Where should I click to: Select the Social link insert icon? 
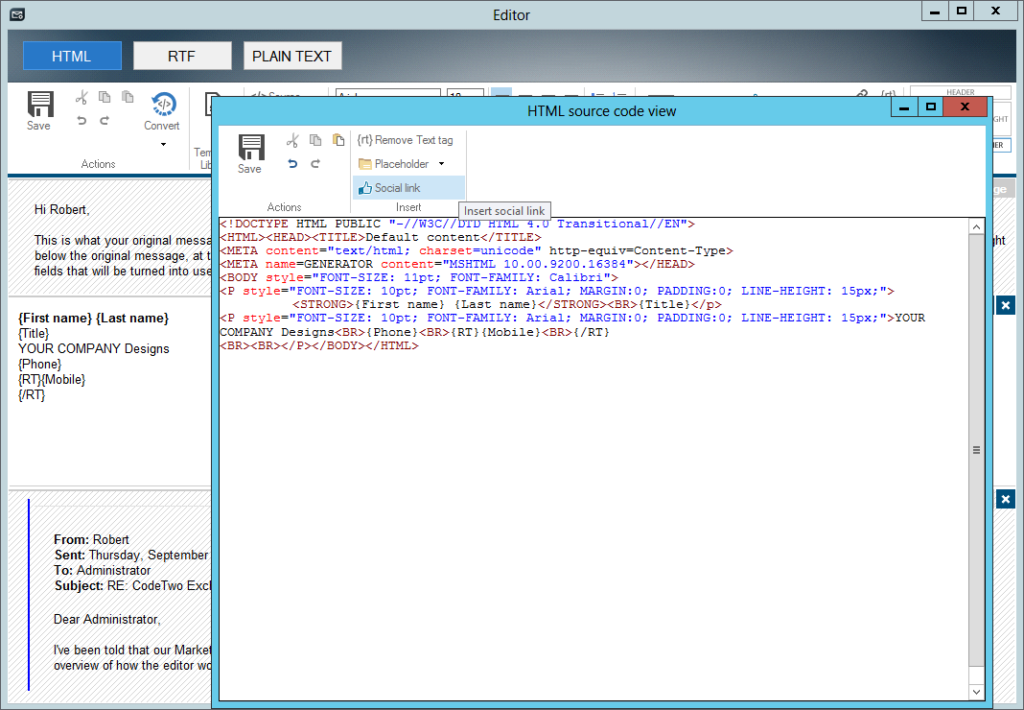point(365,187)
